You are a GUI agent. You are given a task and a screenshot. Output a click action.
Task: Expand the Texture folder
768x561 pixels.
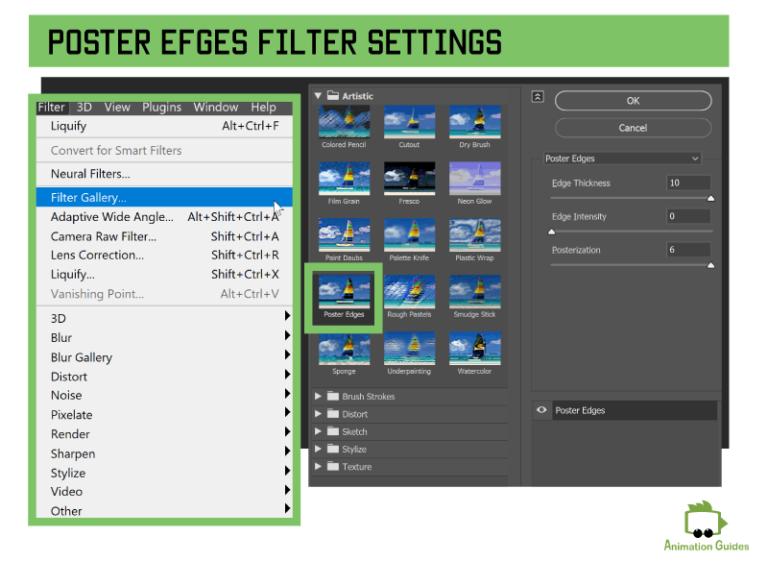pyautogui.click(x=319, y=466)
